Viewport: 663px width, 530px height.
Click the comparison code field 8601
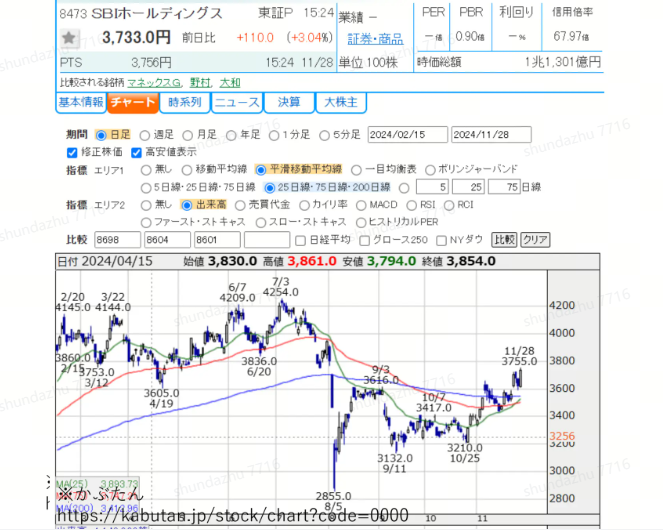click(x=217, y=240)
